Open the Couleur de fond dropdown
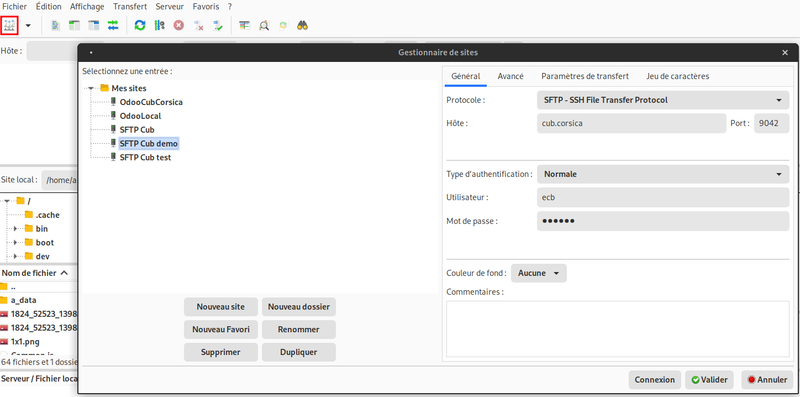Screen dimensions: 800x397 pos(539,273)
